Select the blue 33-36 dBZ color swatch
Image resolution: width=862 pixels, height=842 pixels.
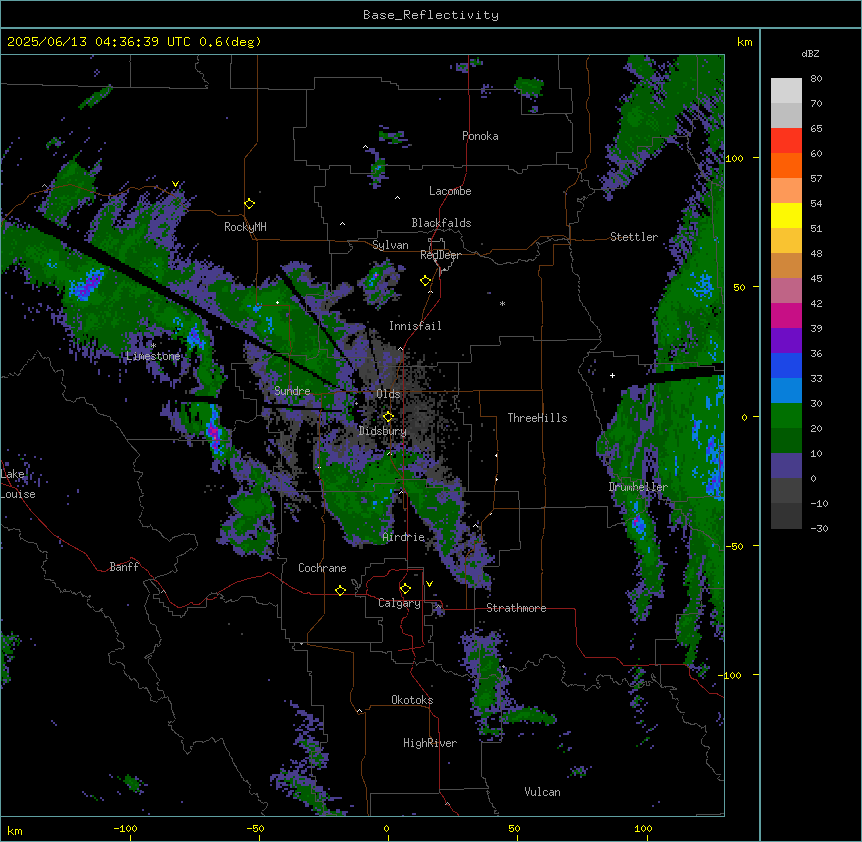[786, 365]
